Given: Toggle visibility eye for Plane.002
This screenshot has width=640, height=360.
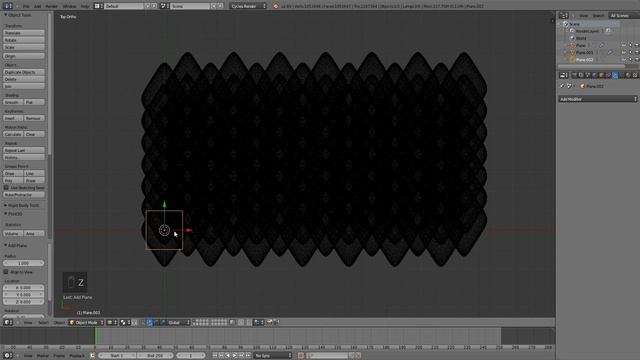Looking at the screenshot, I should click(x=624, y=60).
